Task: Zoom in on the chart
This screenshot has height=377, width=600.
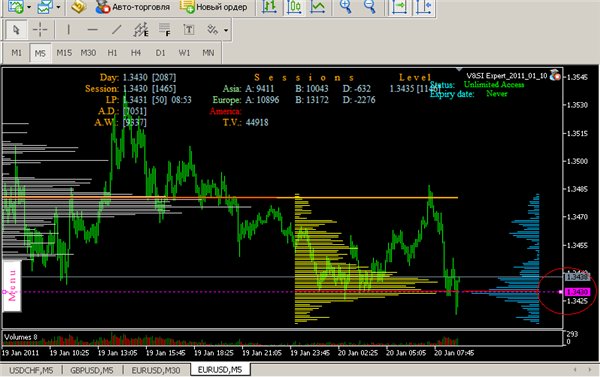Action: click(346, 7)
